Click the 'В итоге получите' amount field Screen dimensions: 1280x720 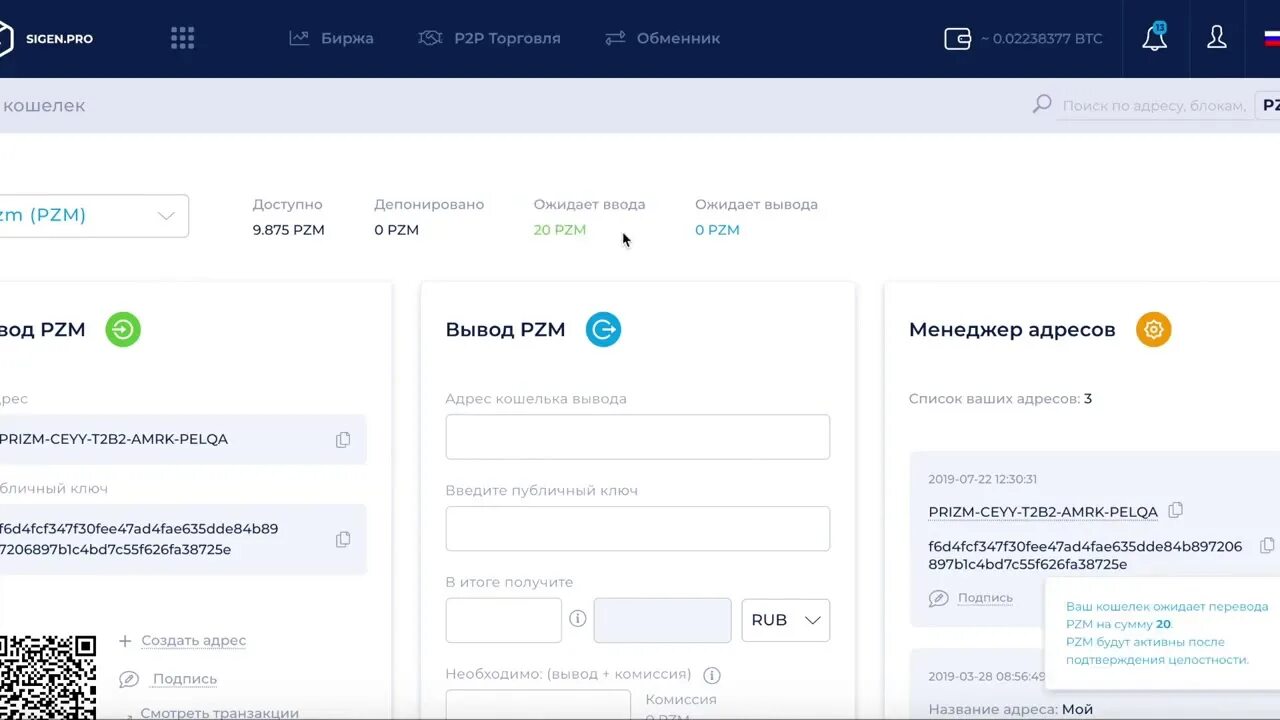503,620
